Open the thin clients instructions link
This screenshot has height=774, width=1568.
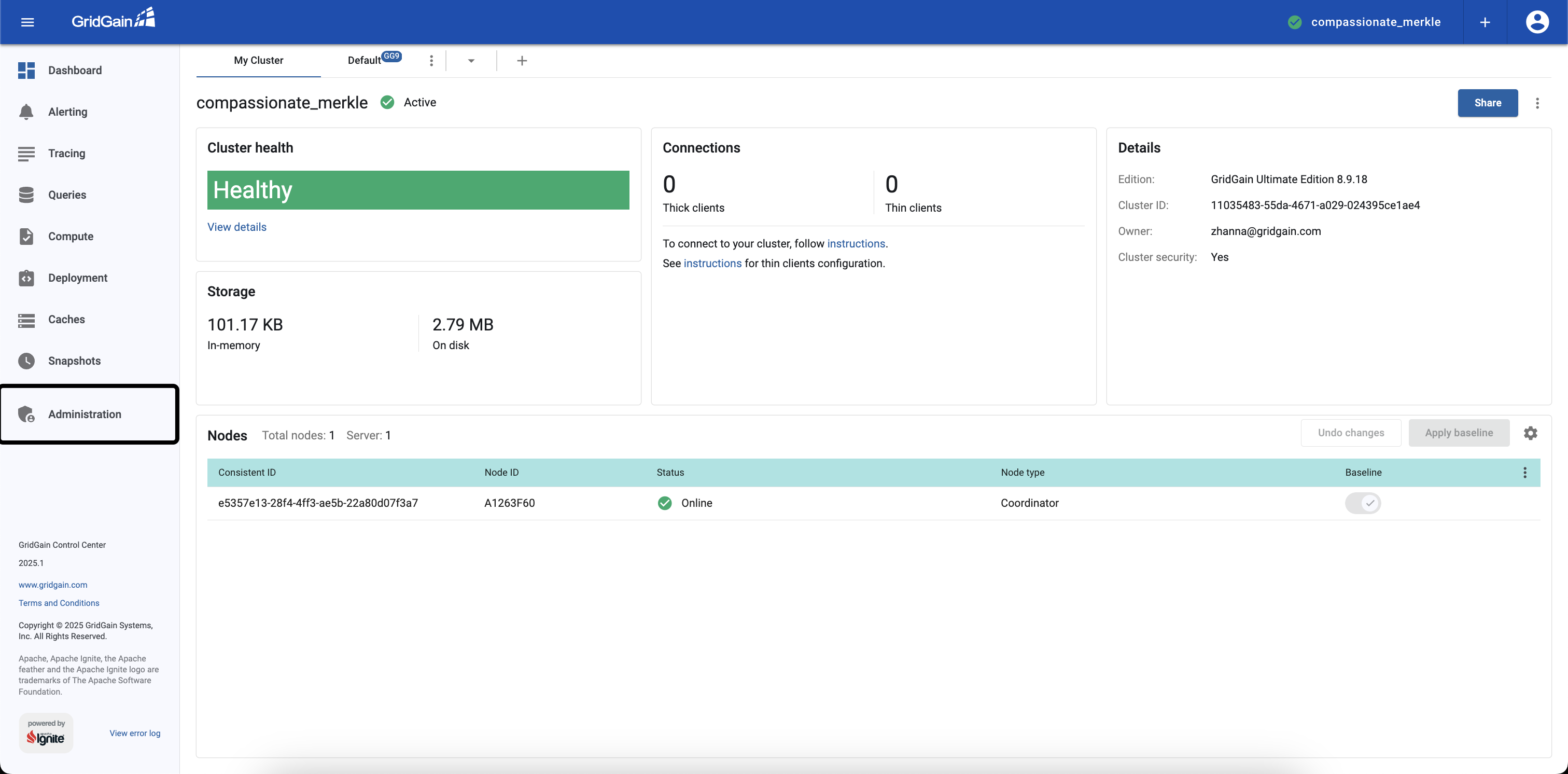[712, 263]
